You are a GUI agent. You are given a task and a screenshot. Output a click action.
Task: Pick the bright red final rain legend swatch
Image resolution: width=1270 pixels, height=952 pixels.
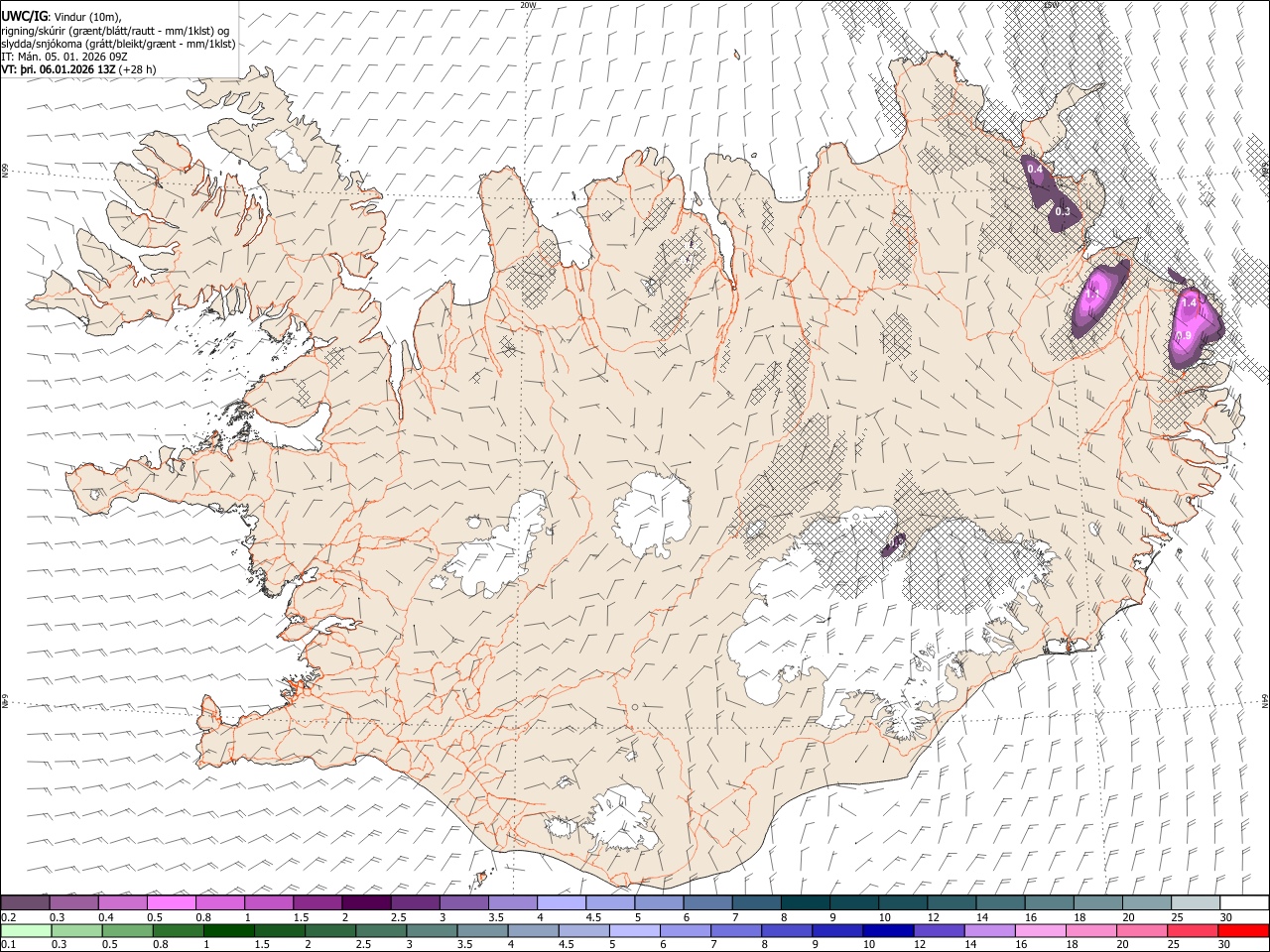pyautogui.click(x=1243, y=931)
